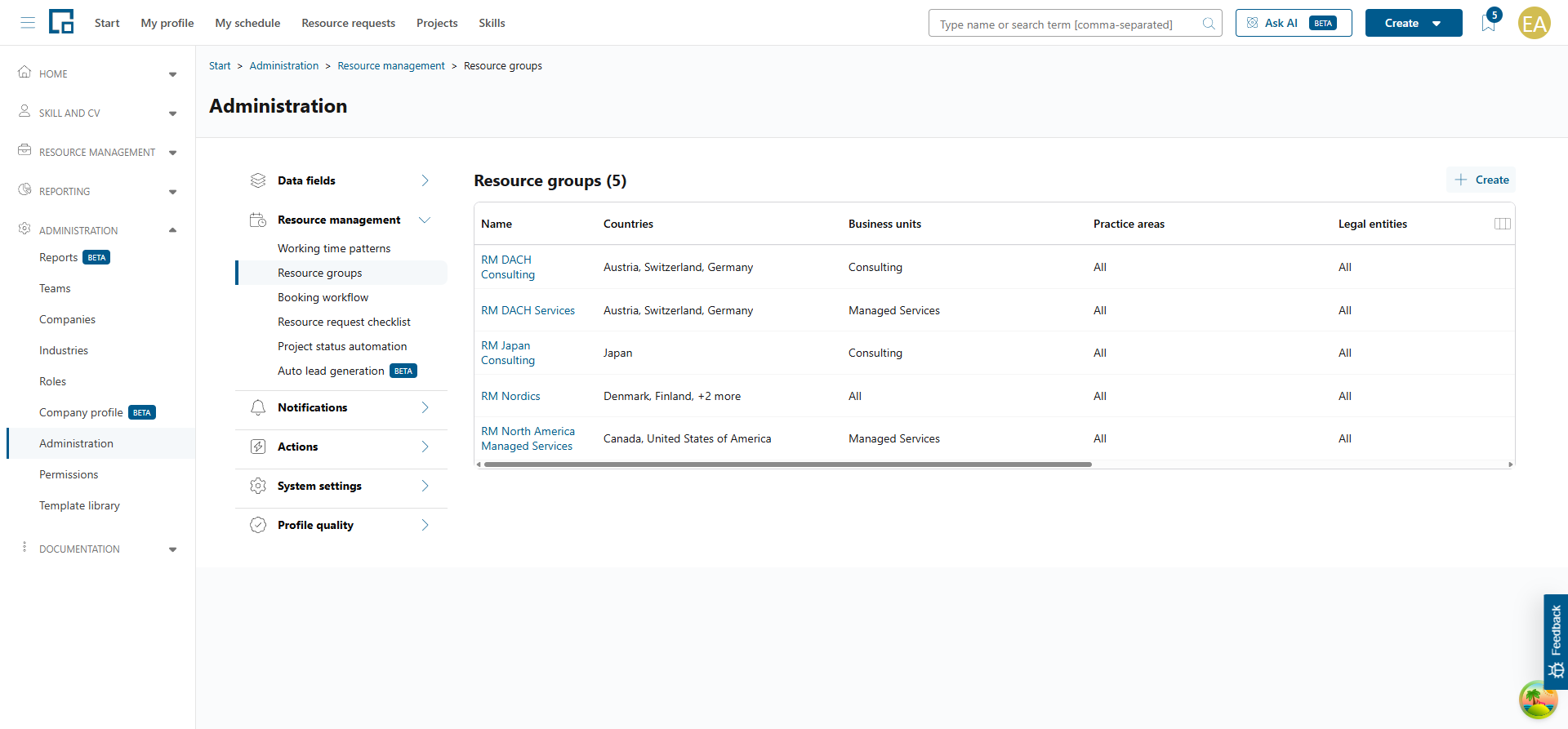Click the Notifications bell icon
Viewport: 1568px width, 729px height.
(258, 407)
